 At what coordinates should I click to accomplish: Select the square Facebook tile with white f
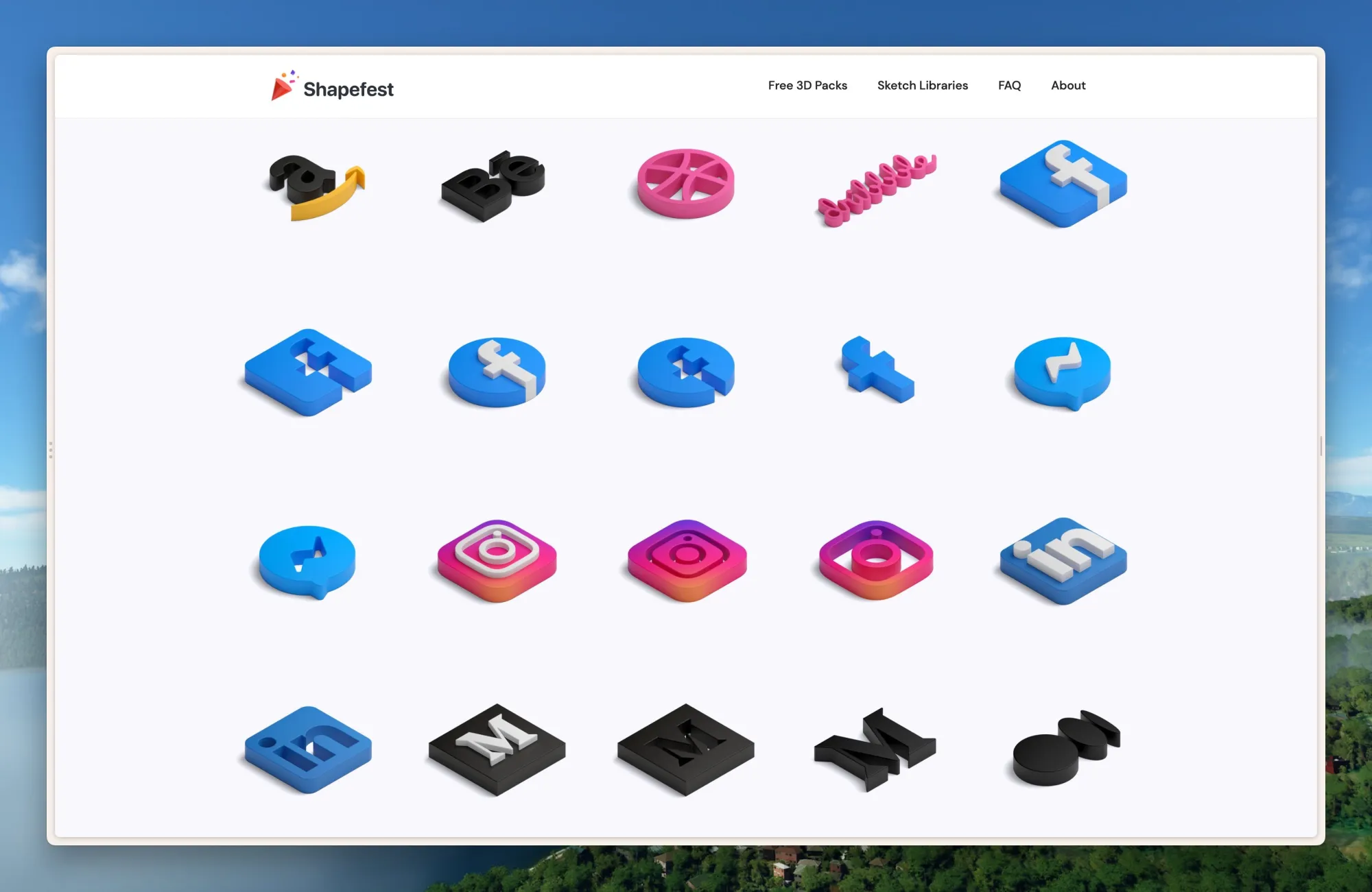pyautogui.click(x=1063, y=184)
